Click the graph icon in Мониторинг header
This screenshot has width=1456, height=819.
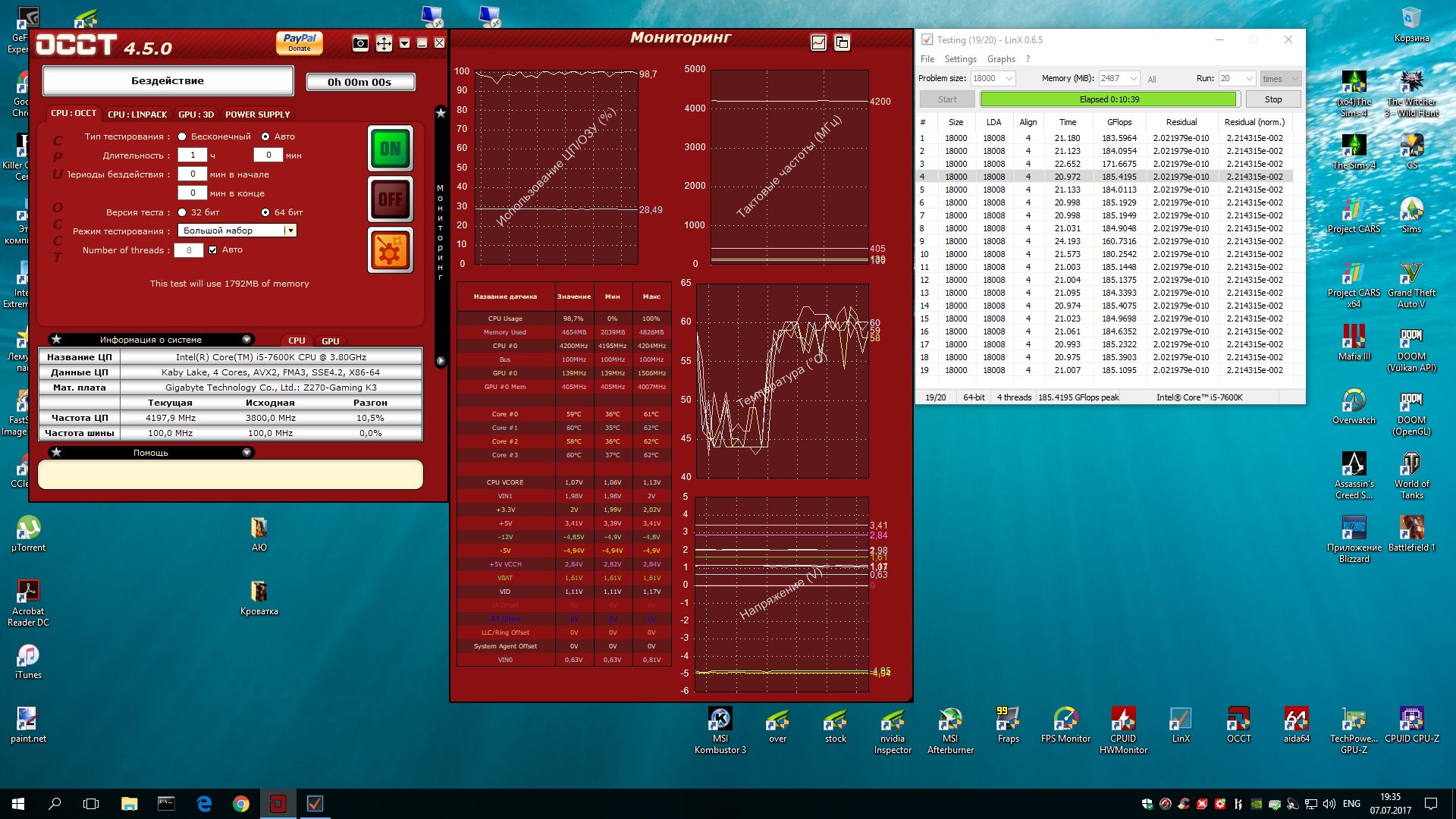pyautogui.click(x=818, y=42)
